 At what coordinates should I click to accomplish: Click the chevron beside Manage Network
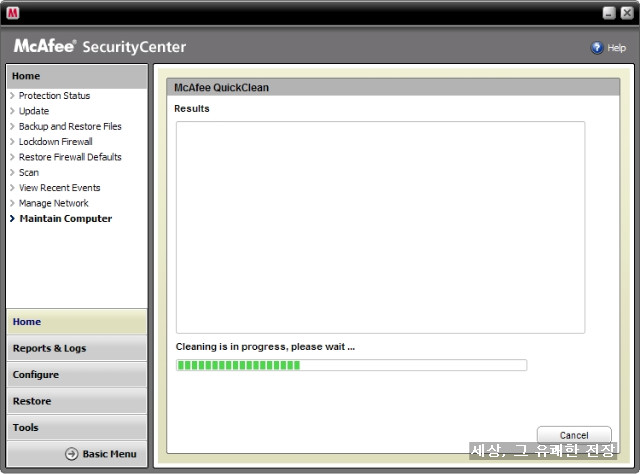coord(12,203)
